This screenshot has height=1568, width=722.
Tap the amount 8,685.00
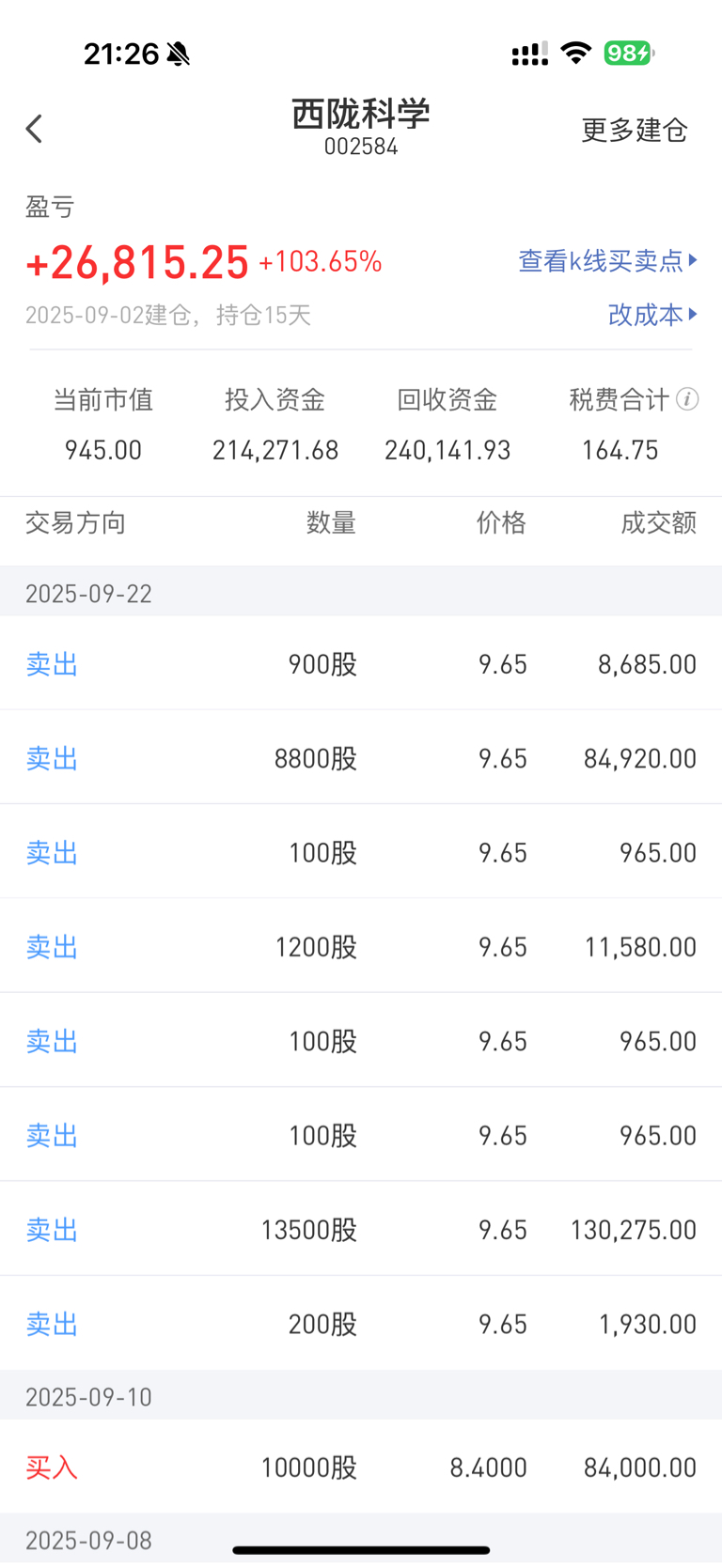tap(648, 664)
